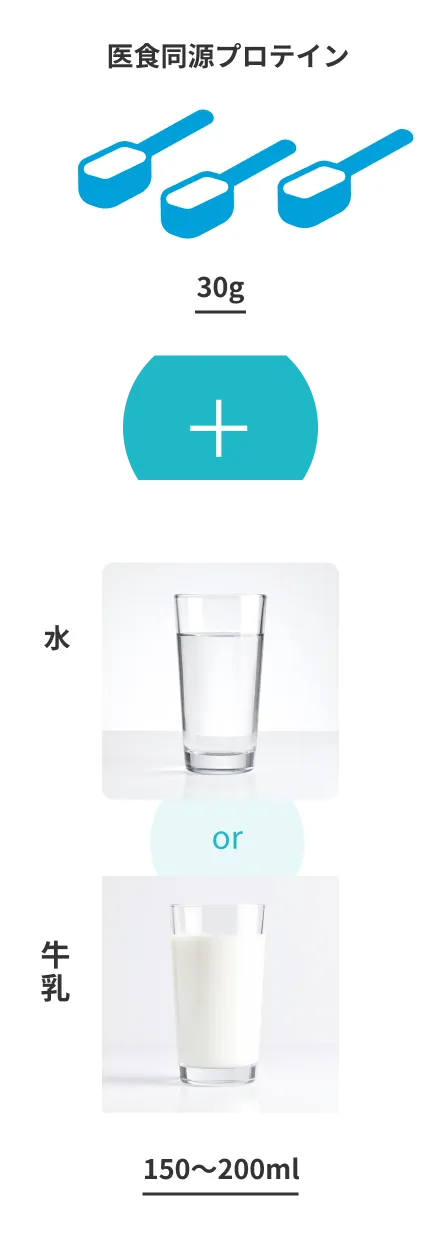Select the 150〜200ml volume text
Screen dimensions: 441x1241
point(221,1168)
